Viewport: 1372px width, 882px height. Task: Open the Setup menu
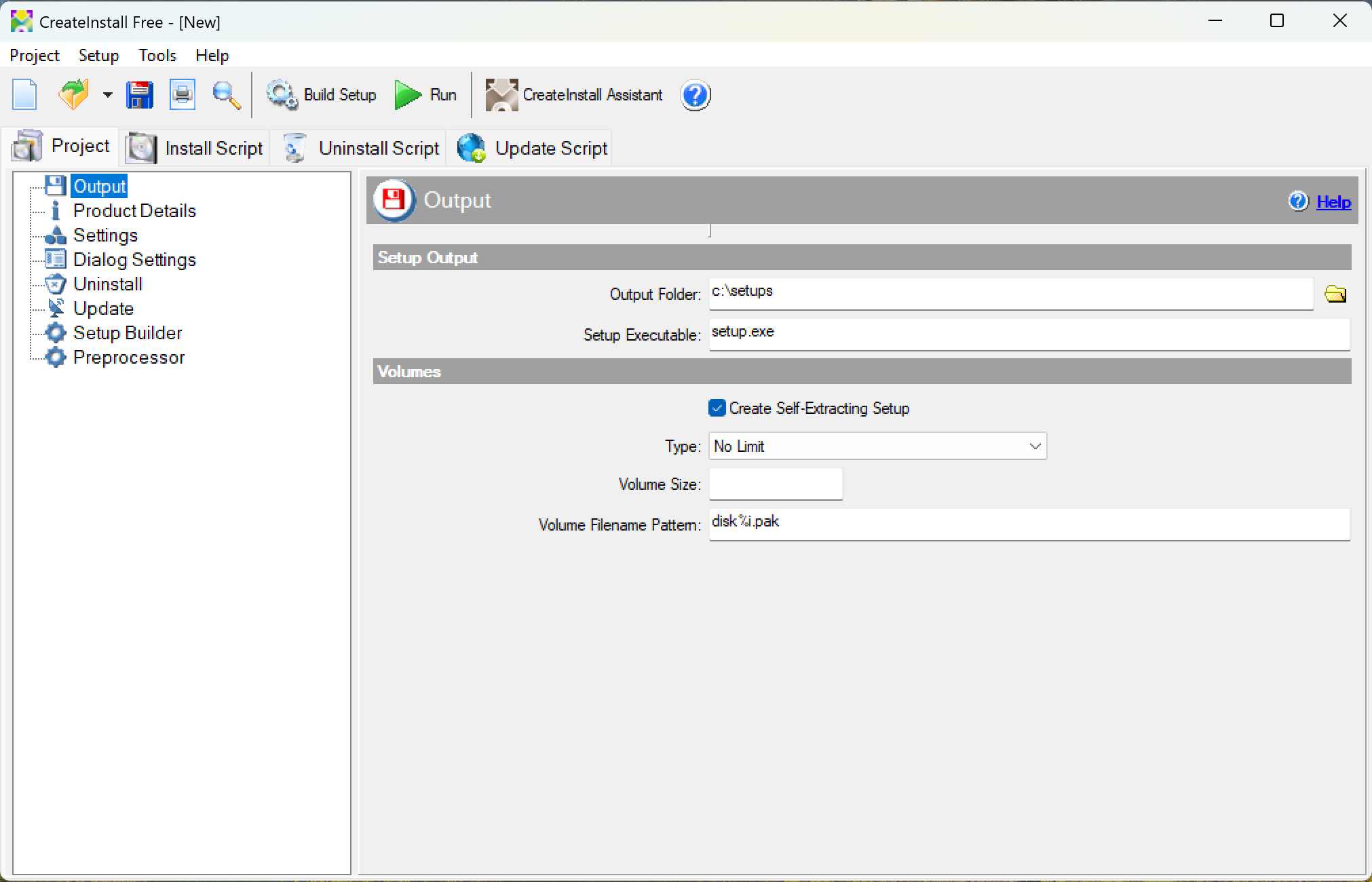point(99,56)
